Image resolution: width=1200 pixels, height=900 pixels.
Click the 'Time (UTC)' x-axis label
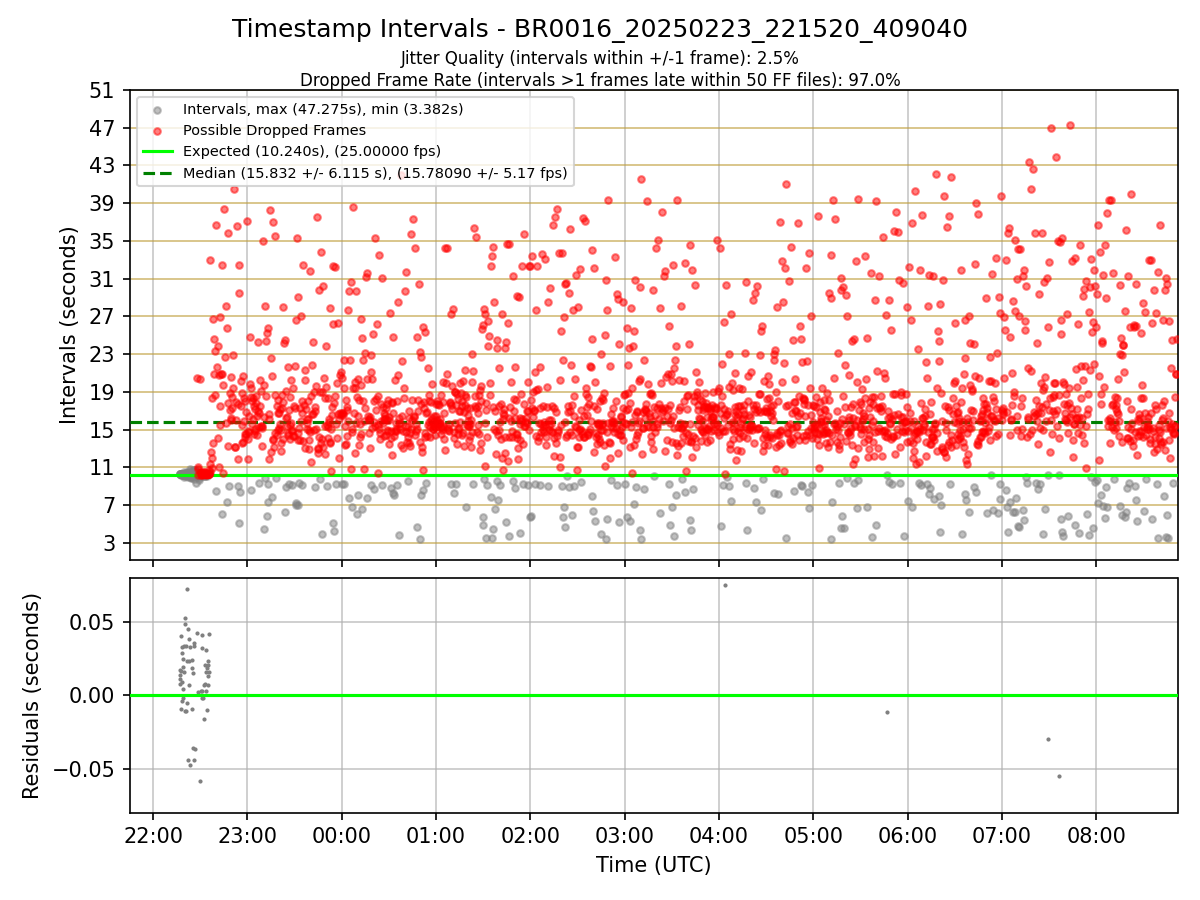[x=653, y=865]
